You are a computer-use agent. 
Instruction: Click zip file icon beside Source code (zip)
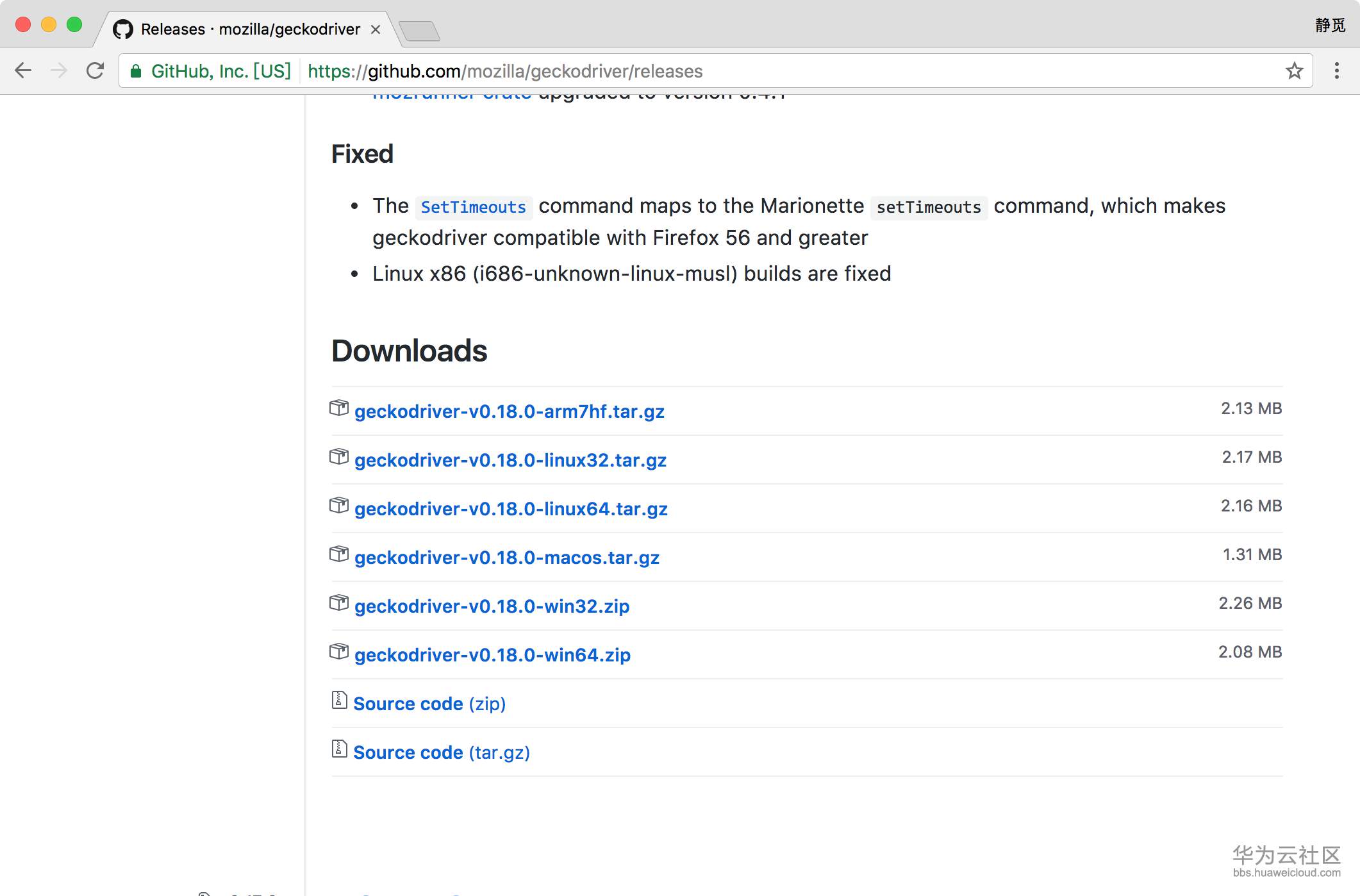click(x=339, y=700)
